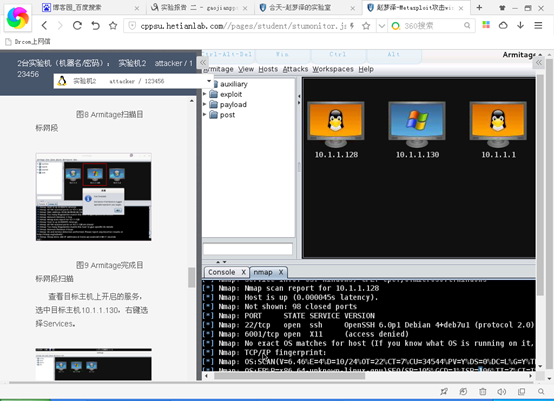Select the Windows host 10.1.1.130
554x401 pixels.
click(x=417, y=130)
